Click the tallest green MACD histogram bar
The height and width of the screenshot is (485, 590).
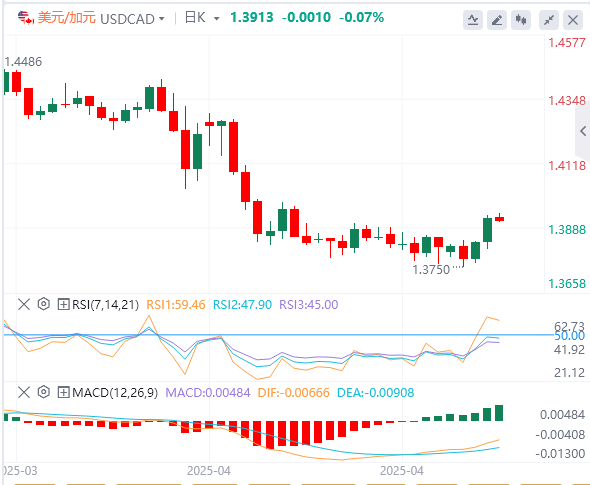click(x=499, y=413)
